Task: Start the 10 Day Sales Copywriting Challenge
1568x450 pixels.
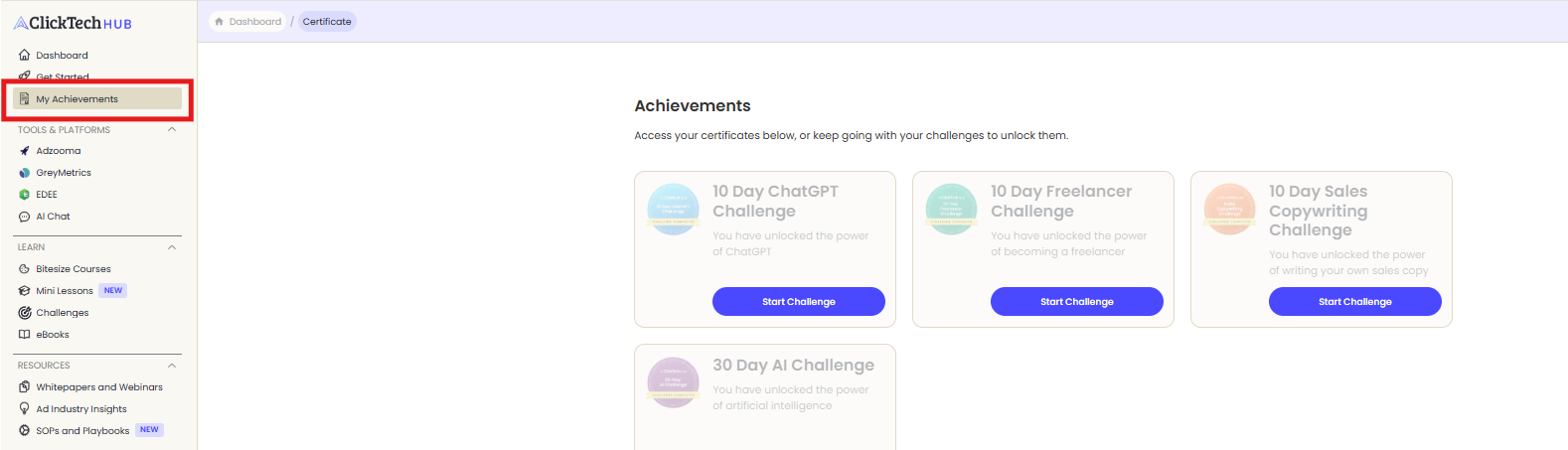Action: tap(1354, 302)
